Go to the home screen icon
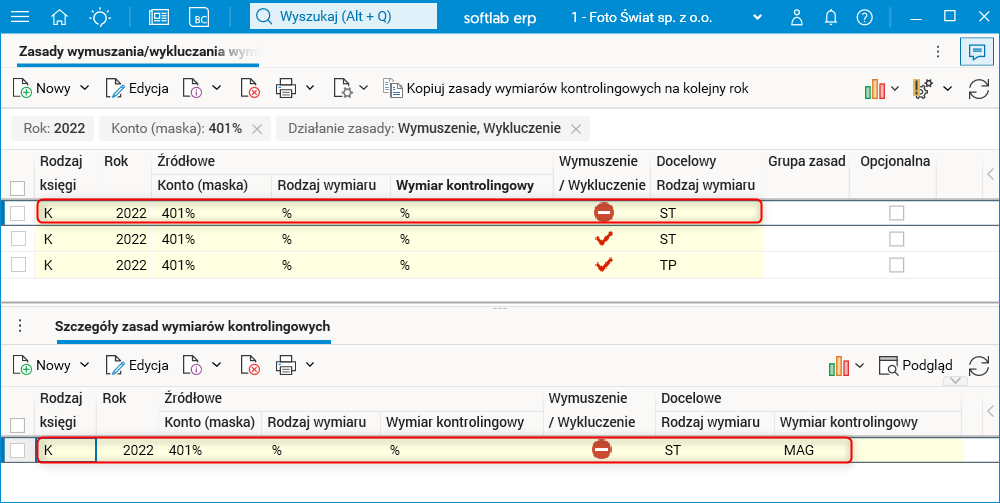Viewport: 1000px width, 503px height. (x=59, y=17)
